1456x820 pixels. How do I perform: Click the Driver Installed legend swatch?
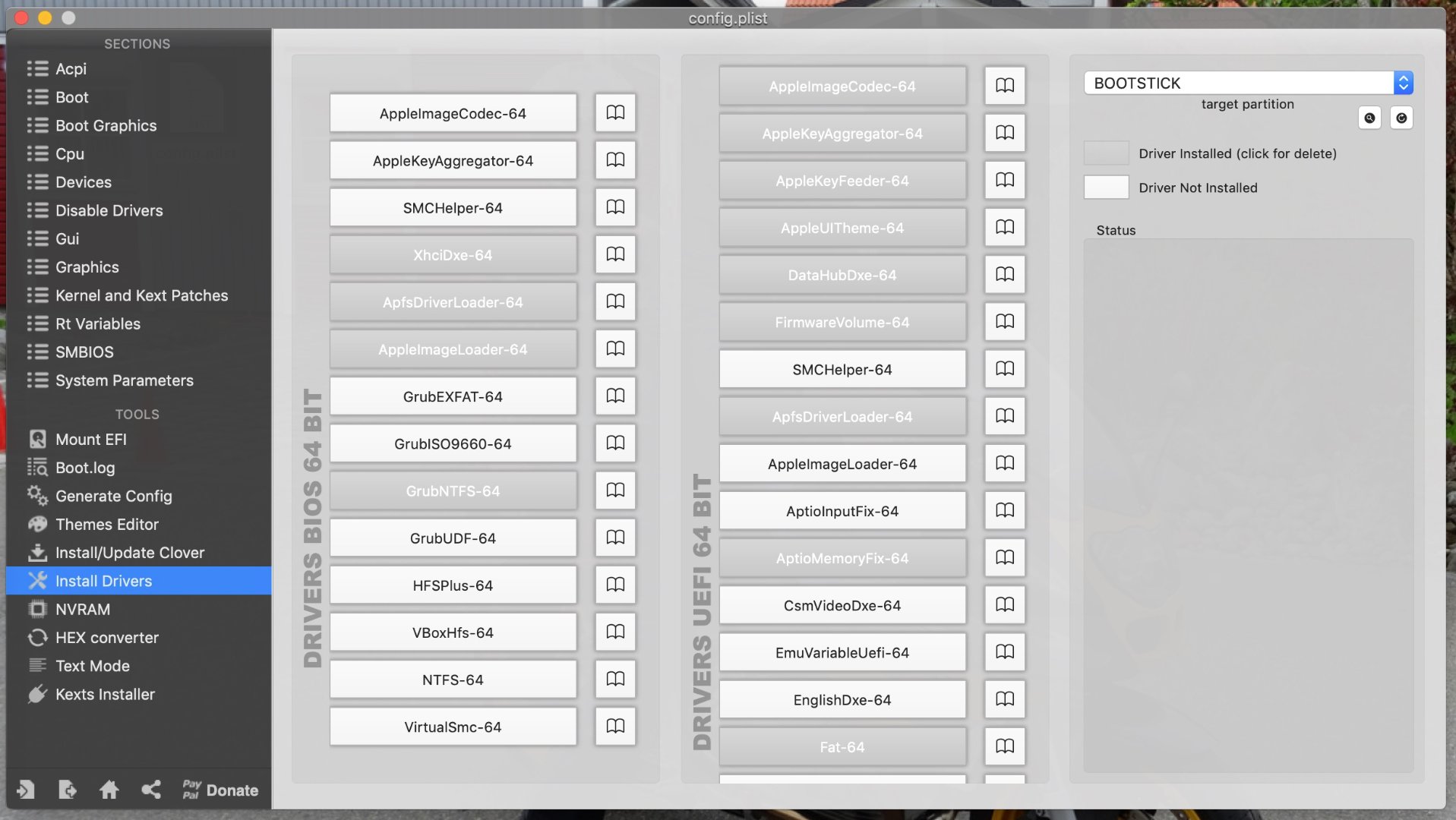(x=1106, y=153)
